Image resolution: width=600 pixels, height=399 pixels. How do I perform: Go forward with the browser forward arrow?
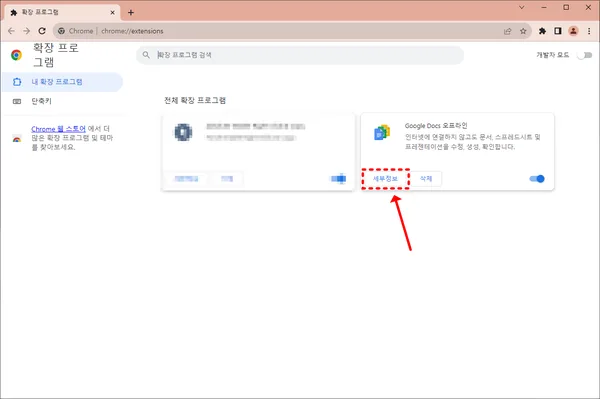coord(26,31)
